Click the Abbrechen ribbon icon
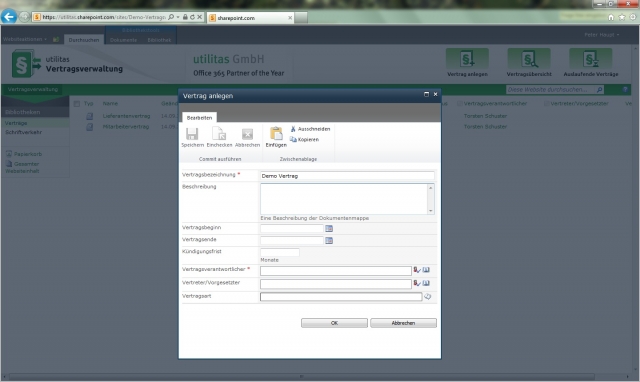The width and height of the screenshot is (640, 382). [247, 134]
